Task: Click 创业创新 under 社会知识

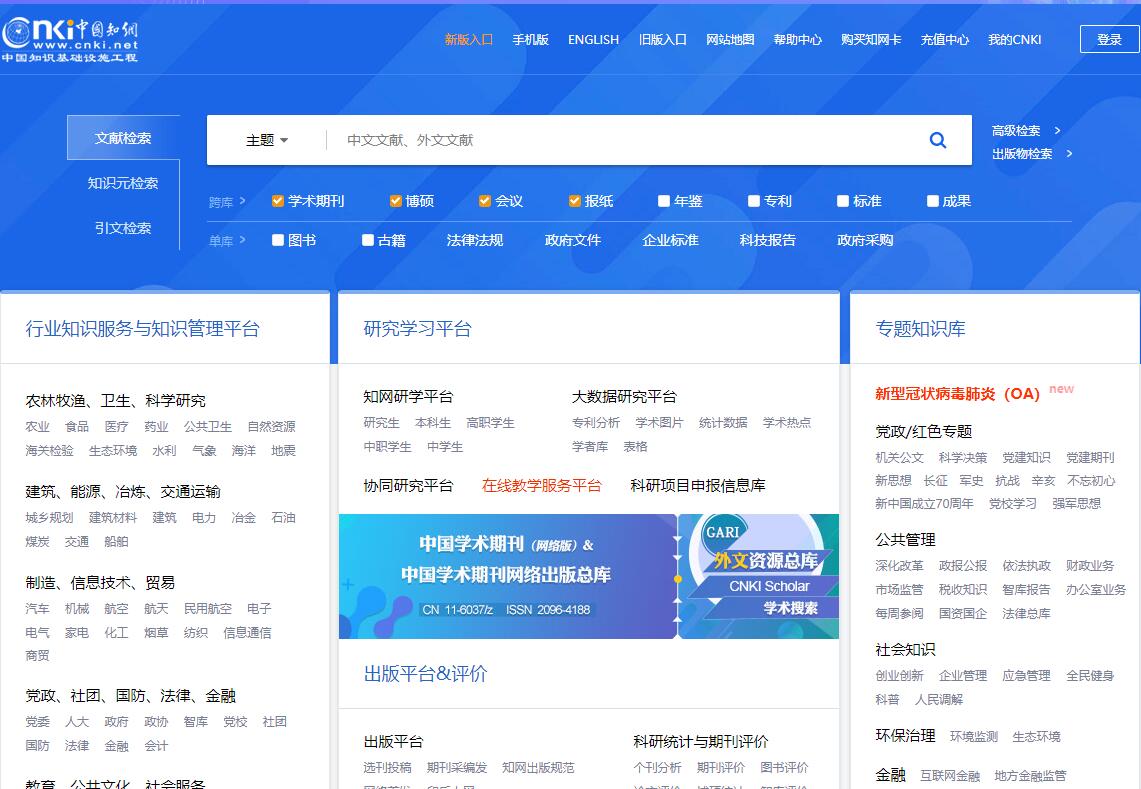Action: pos(899,675)
